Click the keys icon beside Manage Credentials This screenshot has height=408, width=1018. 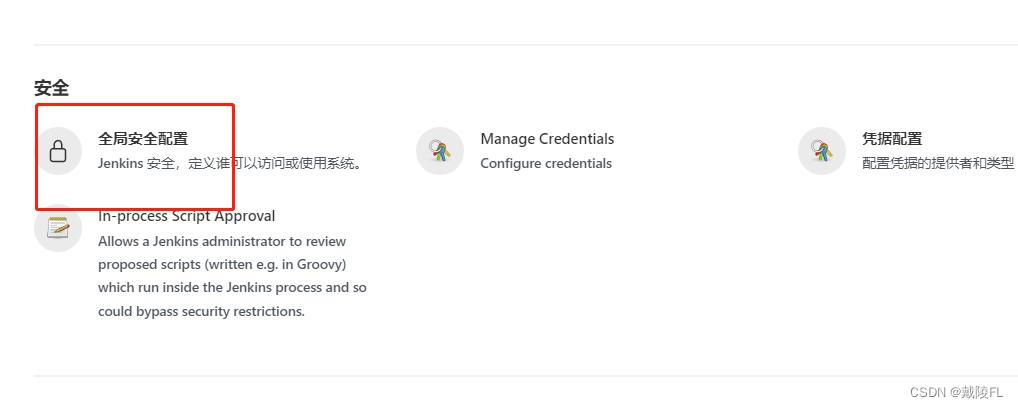coord(440,151)
